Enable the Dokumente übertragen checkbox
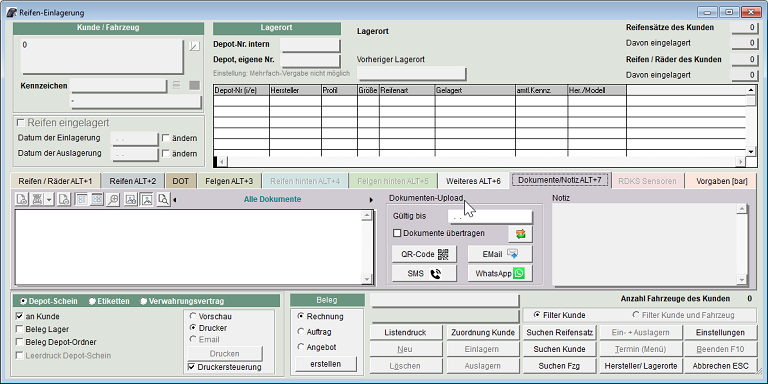768x384 pixels. point(397,233)
